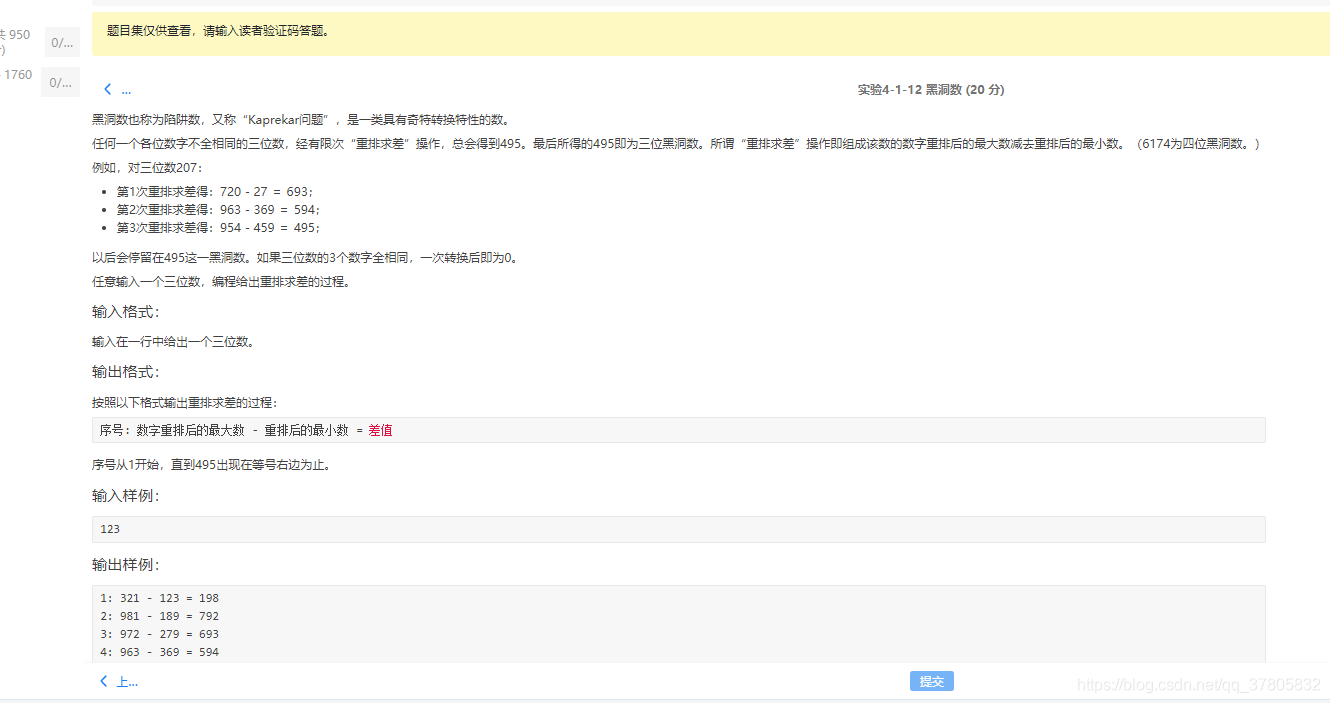The width and height of the screenshot is (1330, 703).
Task: Click the 输出样例 code block
Action: pyautogui.click(x=680, y=624)
